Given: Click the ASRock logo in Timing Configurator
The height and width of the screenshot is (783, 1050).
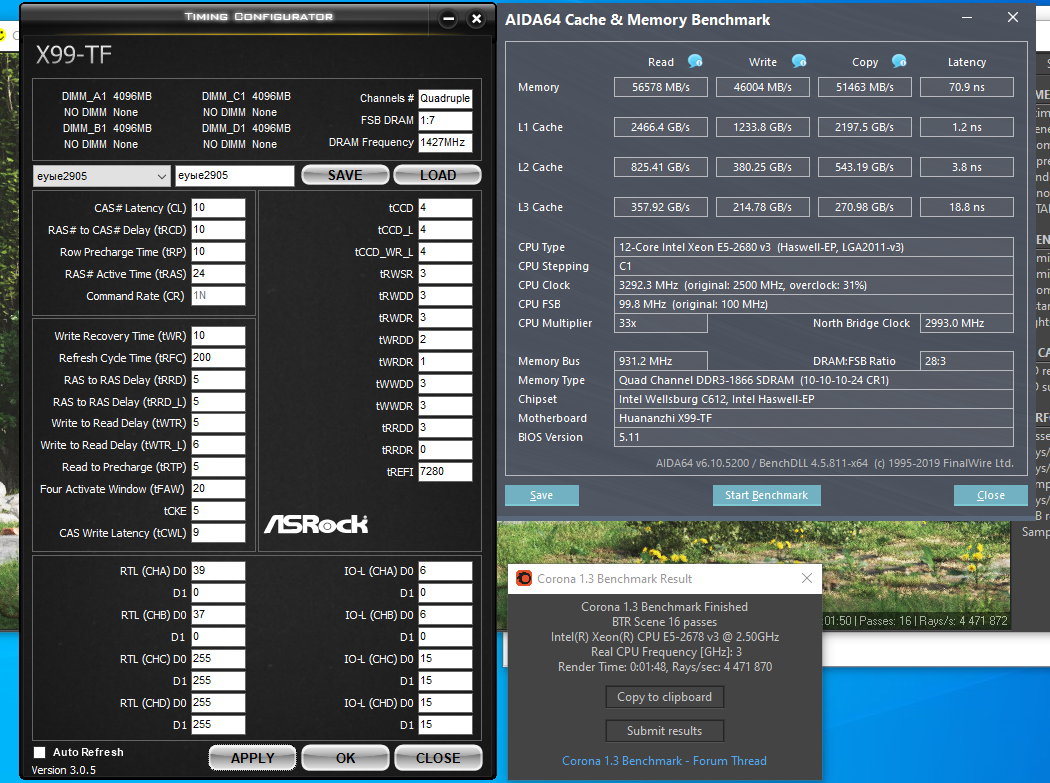Looking at the screenshot, I should (x=316, y=524).
